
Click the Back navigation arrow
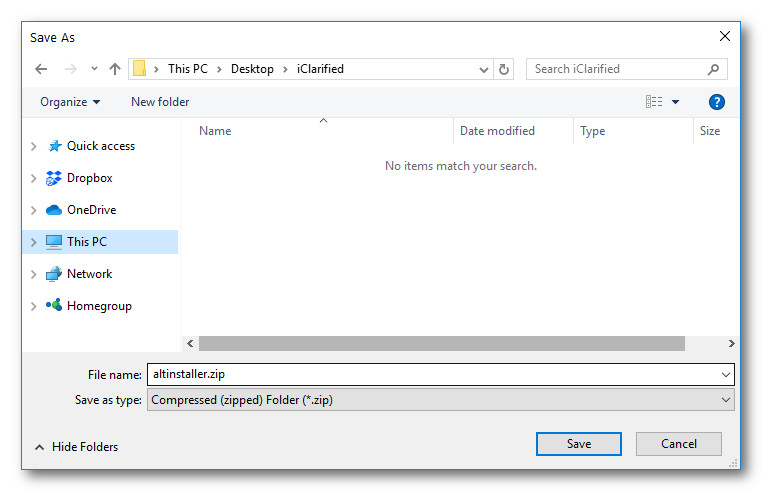pyautogui.click(x=41, y=69)
